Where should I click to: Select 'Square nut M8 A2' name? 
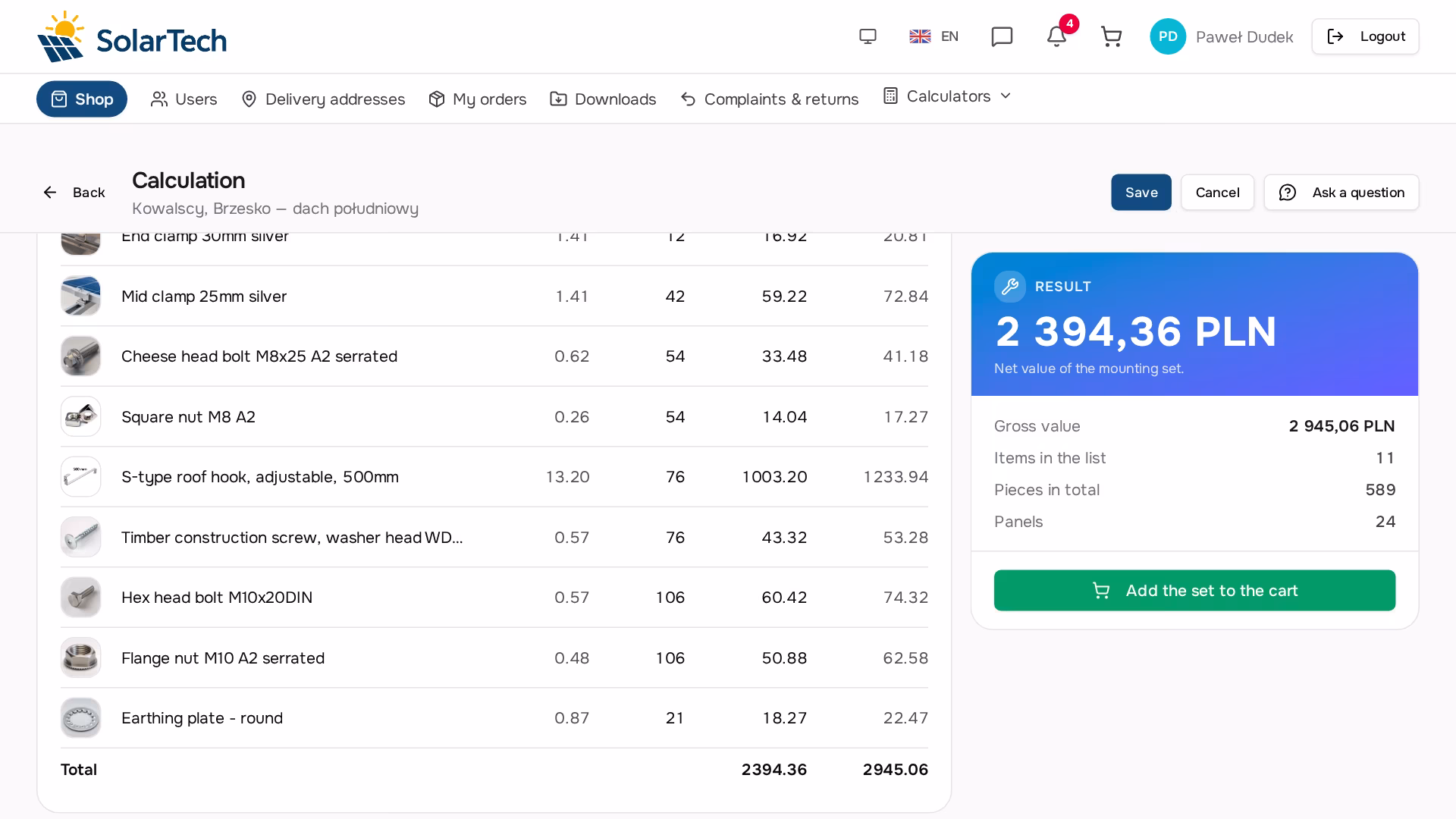pyautogui.click(x=188, y=417)
